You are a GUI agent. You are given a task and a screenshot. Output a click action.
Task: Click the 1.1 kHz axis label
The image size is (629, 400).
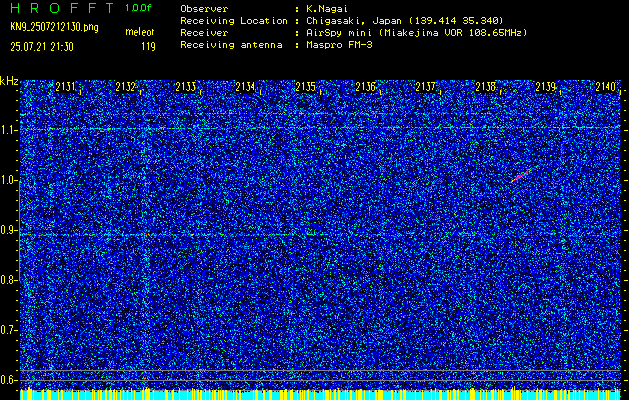[8, 130]
